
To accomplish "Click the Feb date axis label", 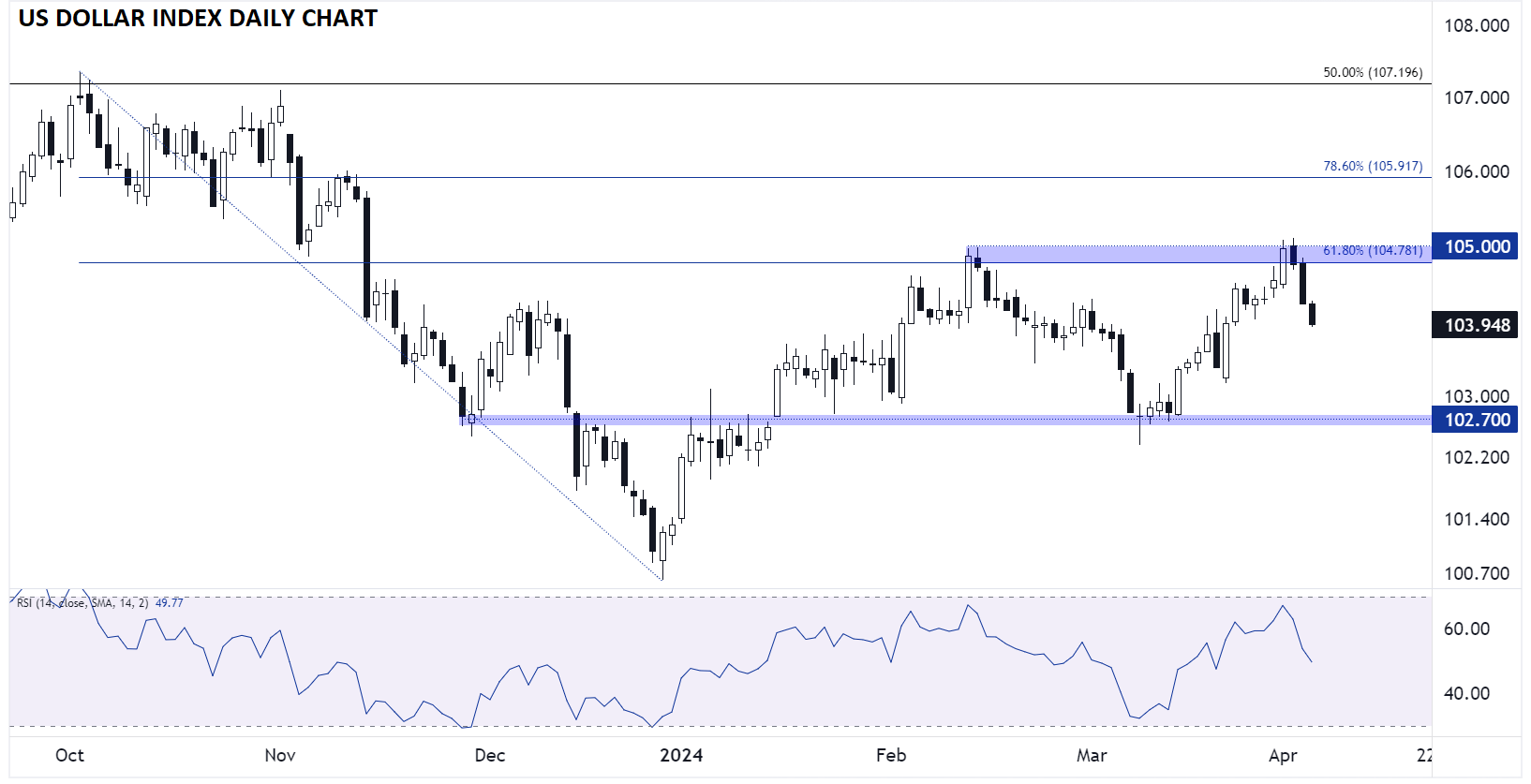I will [x=891, y=755].
